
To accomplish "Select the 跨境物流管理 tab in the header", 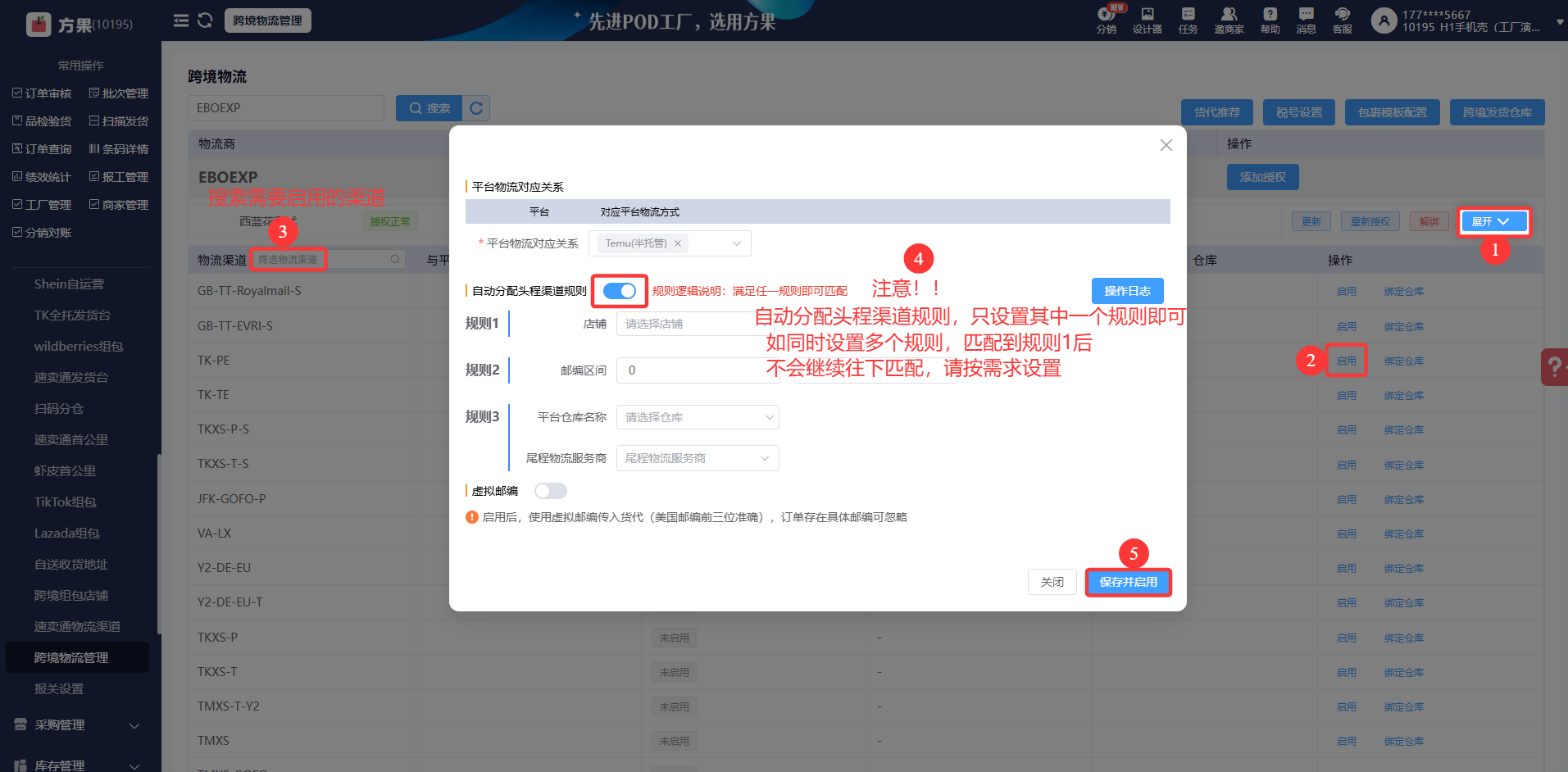I will 268,20.
